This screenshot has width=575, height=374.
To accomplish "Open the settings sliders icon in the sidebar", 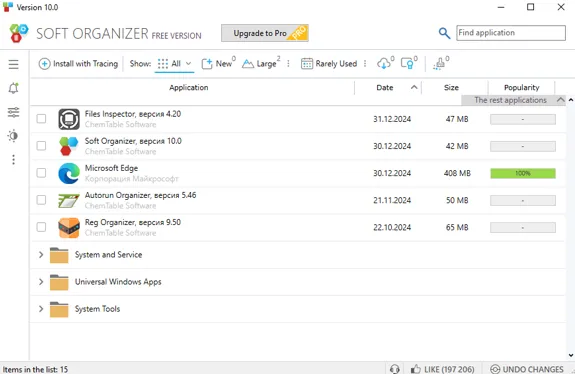I will pos(14,112).
